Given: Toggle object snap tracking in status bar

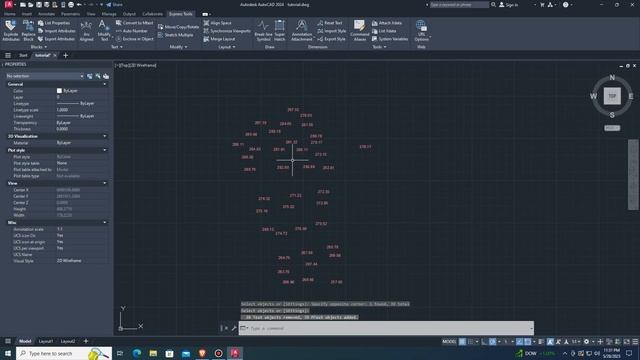Looking at the screenshot, I should click(519, 342).
